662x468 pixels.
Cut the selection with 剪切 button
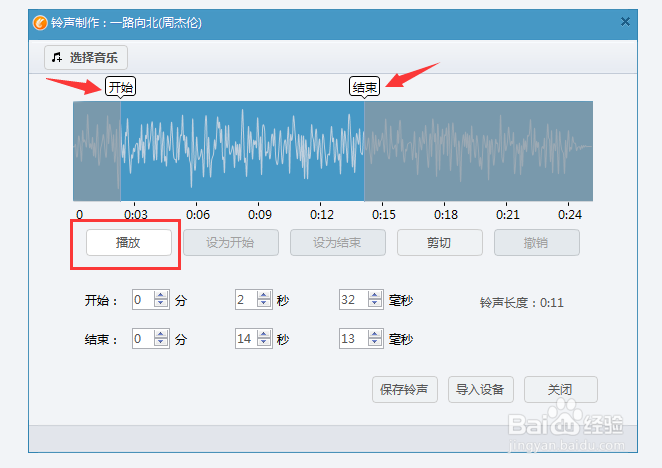click(440, 242)
